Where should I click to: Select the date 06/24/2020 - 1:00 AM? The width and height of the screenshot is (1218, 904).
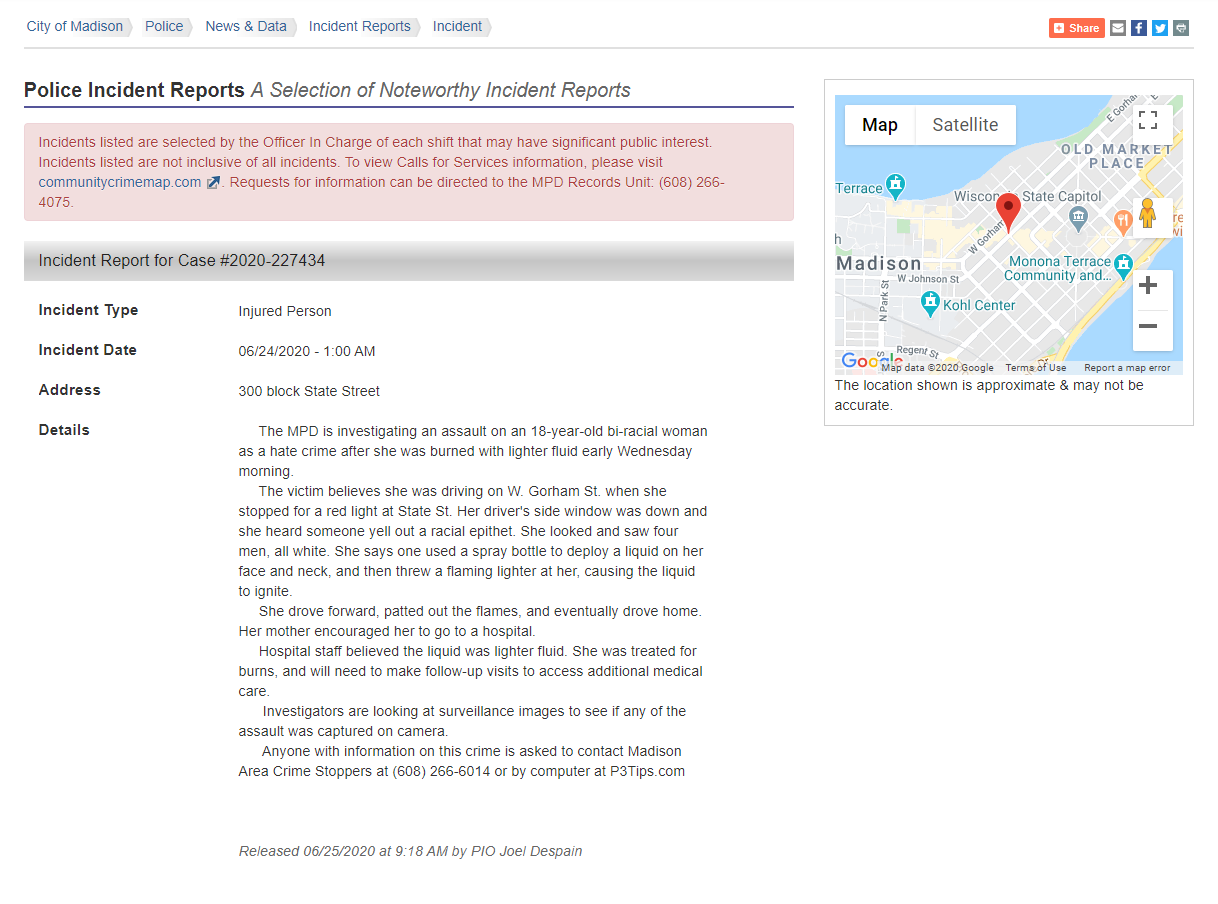click(x=307, y=351)
